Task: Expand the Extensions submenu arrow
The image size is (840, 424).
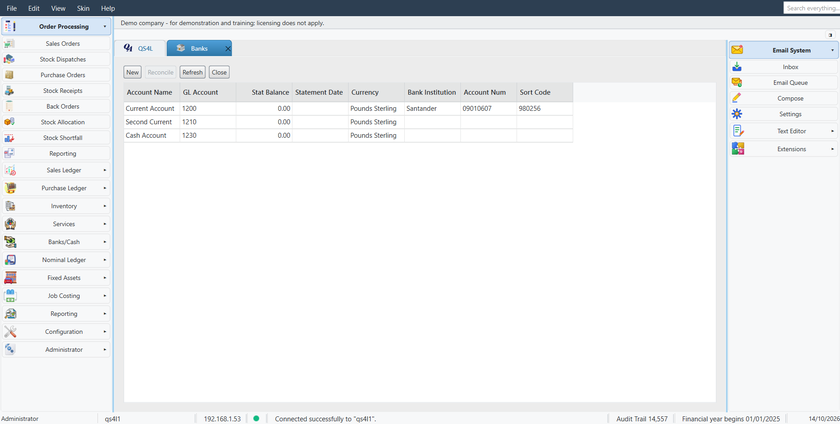Action: point(832,149)
